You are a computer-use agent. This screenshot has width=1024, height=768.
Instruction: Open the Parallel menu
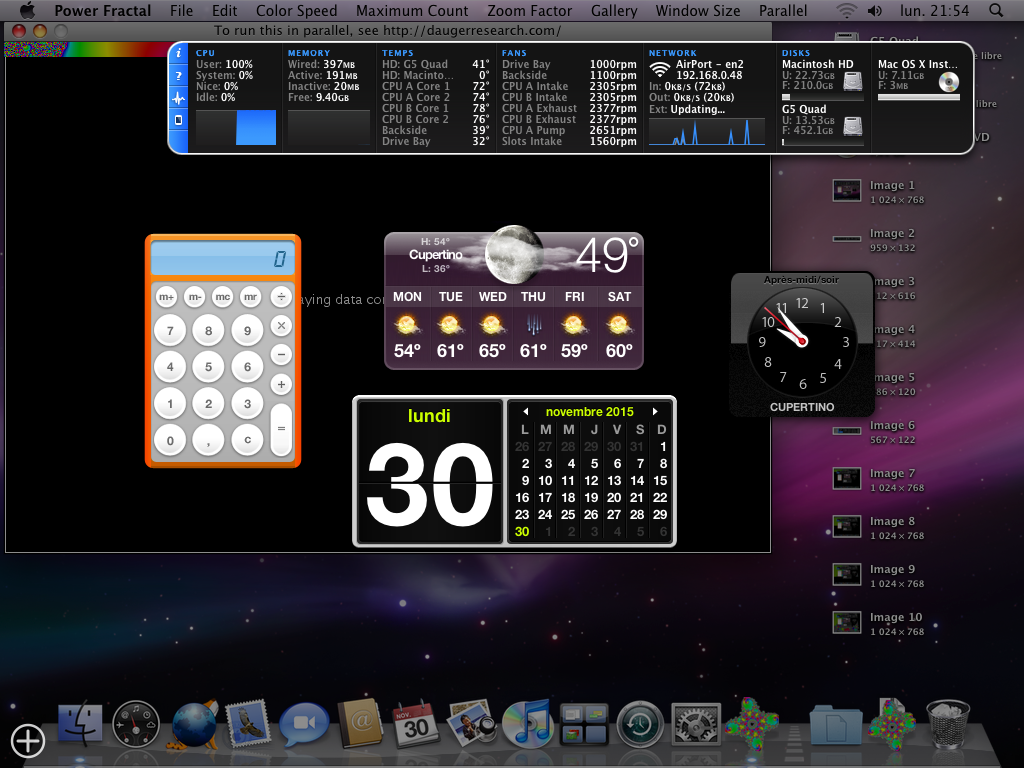point(782,10)
